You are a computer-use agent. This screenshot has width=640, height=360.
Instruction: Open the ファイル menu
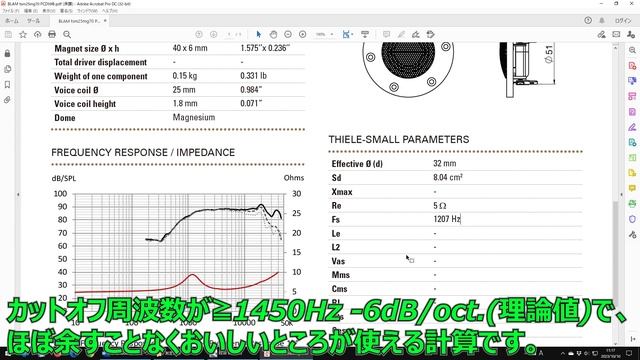tap(10, 11)
